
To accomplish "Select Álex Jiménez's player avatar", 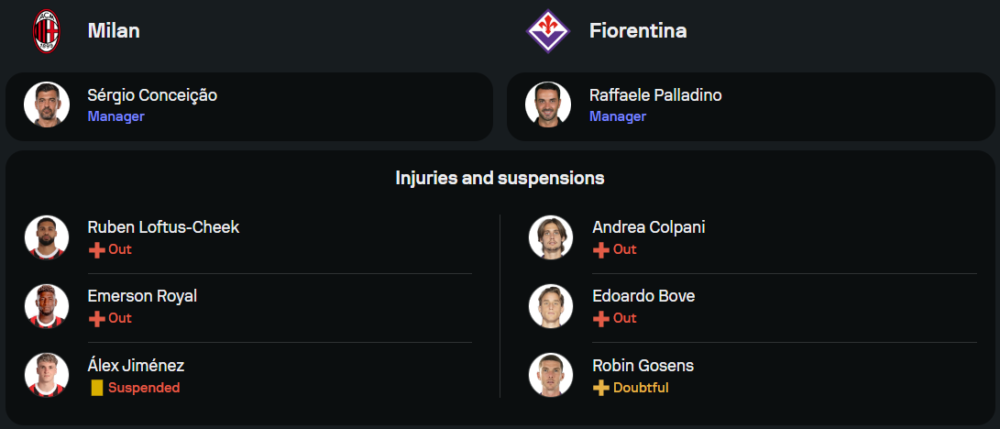I will pyautogui.click(x=47, y=375).
